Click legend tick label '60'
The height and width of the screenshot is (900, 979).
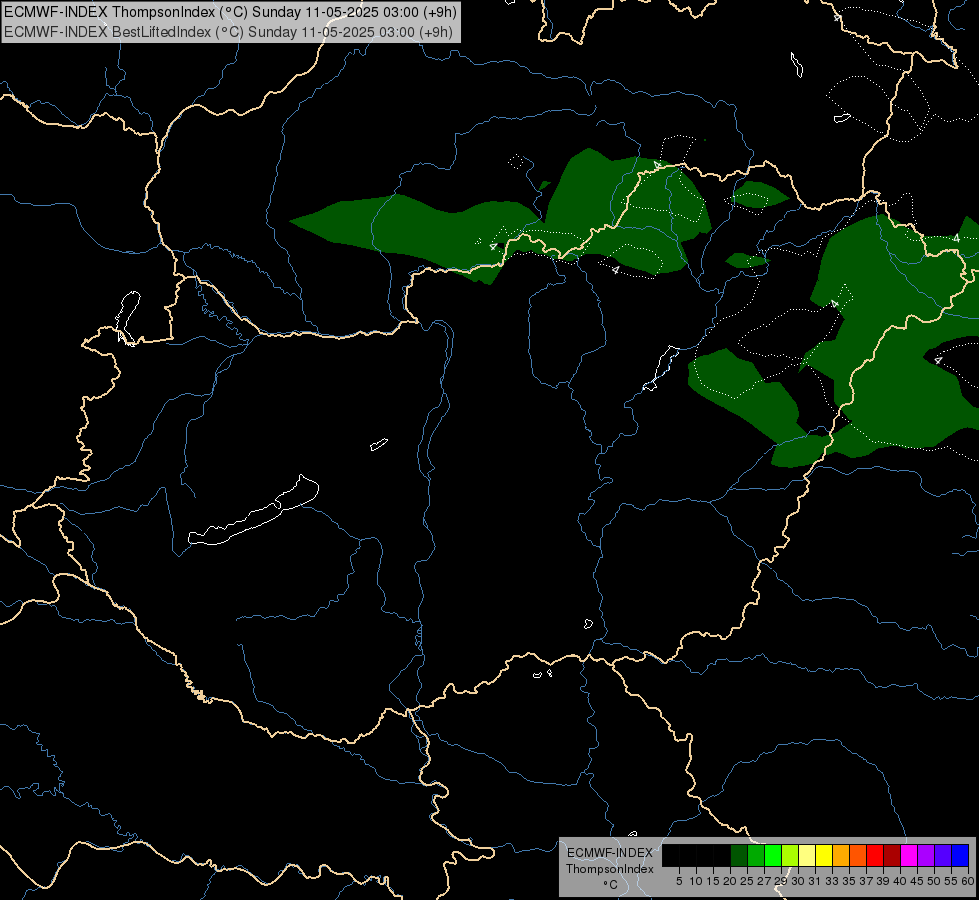[967, 881]
